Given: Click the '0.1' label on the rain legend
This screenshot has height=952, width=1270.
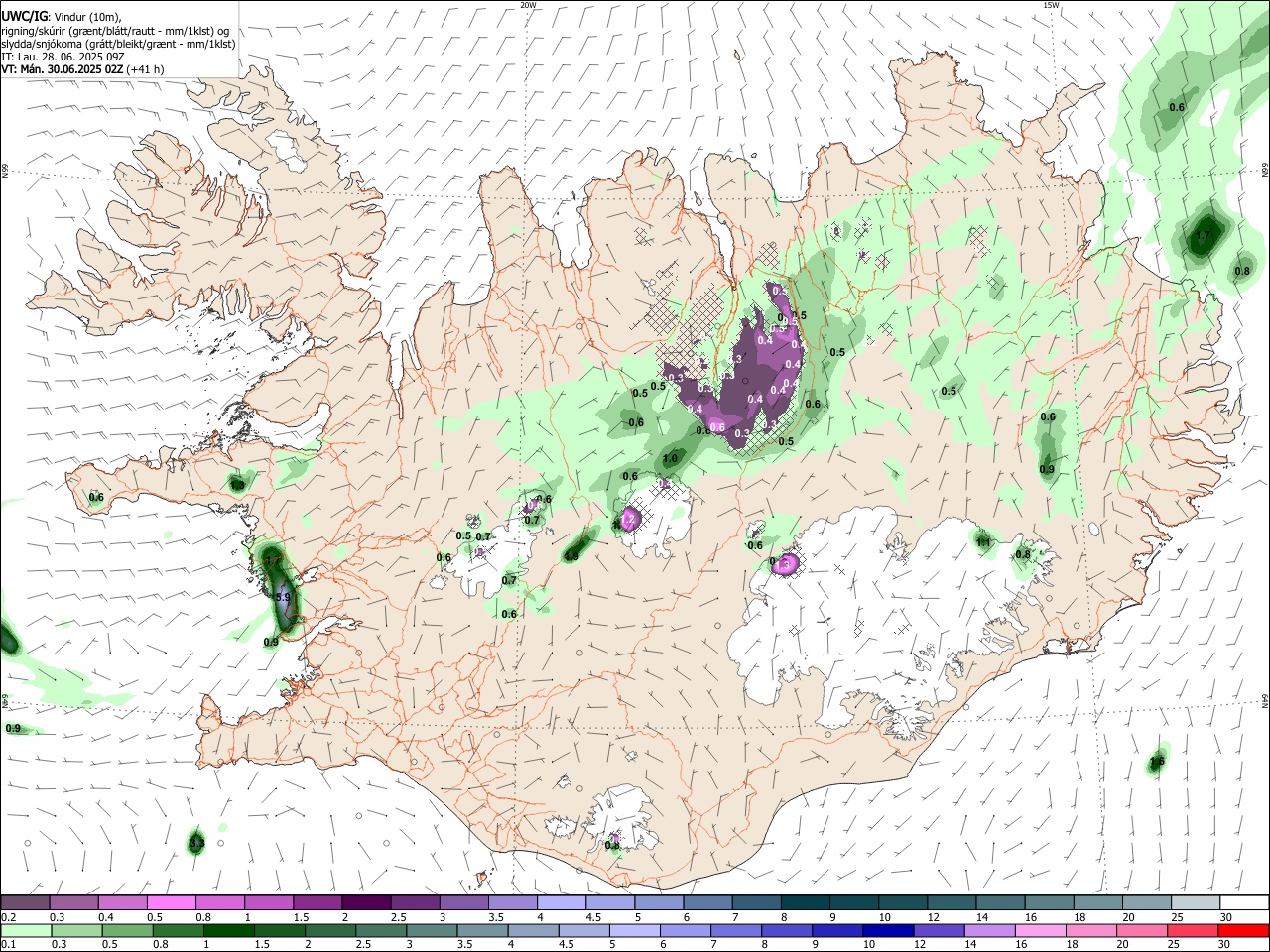Looking at the screenshot, I should (x=9, y=945).
